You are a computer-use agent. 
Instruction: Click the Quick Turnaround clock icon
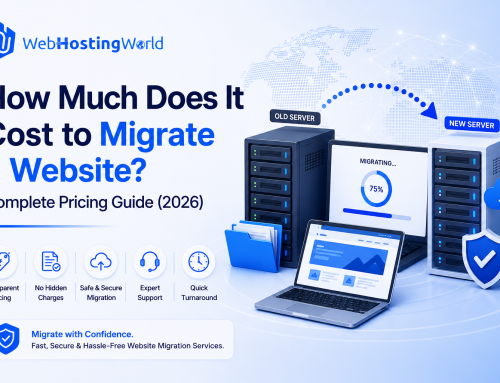(x=199, y=262)
